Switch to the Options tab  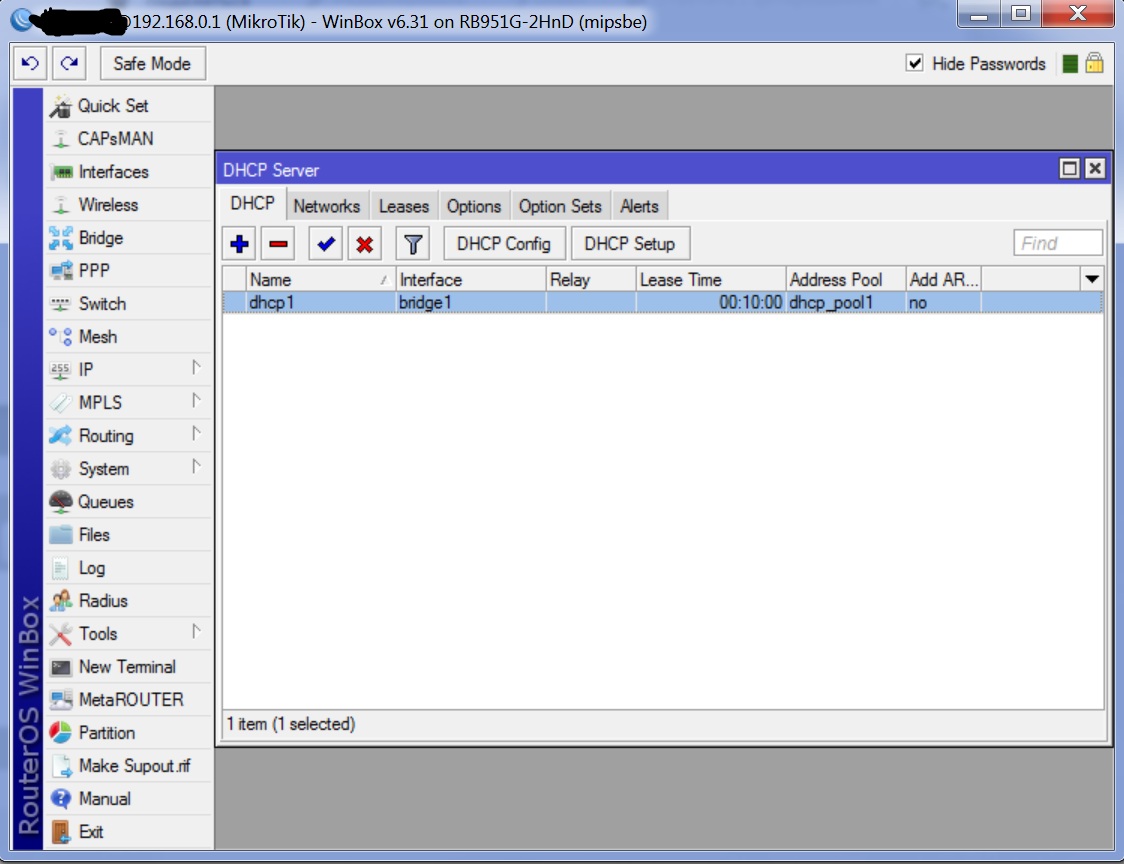[x=474, y=206]
